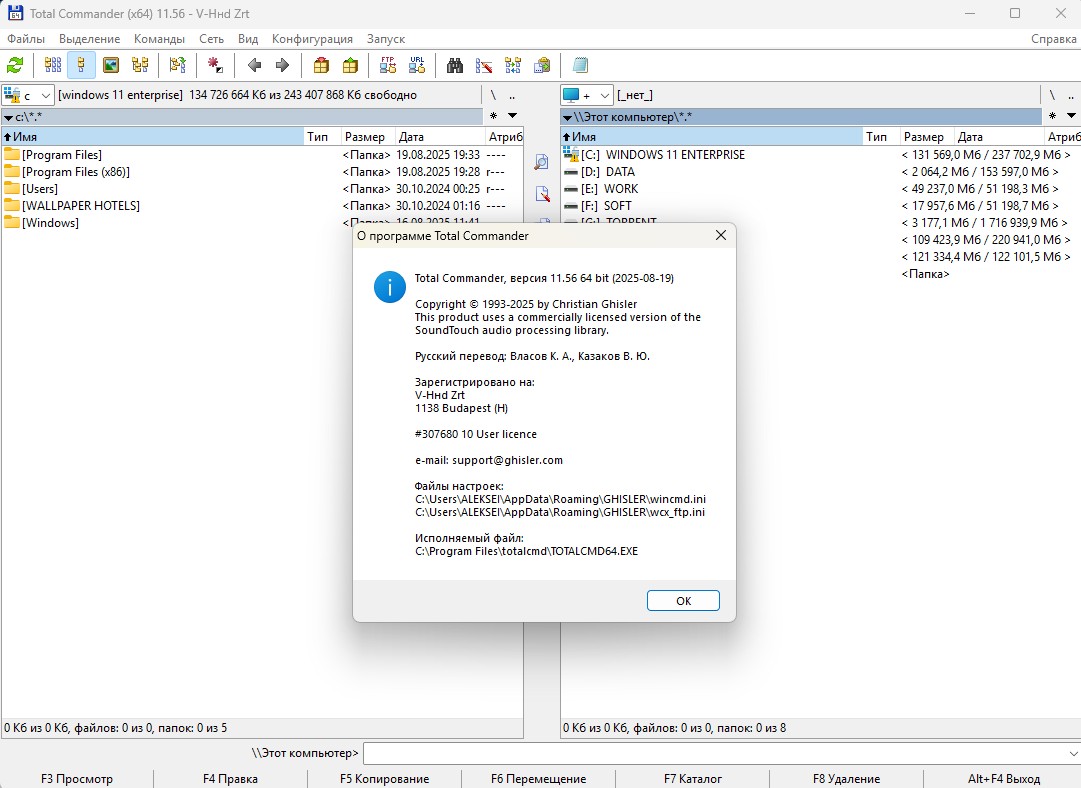Open the Конфигурация menu
This screenshot has height=788, width=1081.
(312, 39)
